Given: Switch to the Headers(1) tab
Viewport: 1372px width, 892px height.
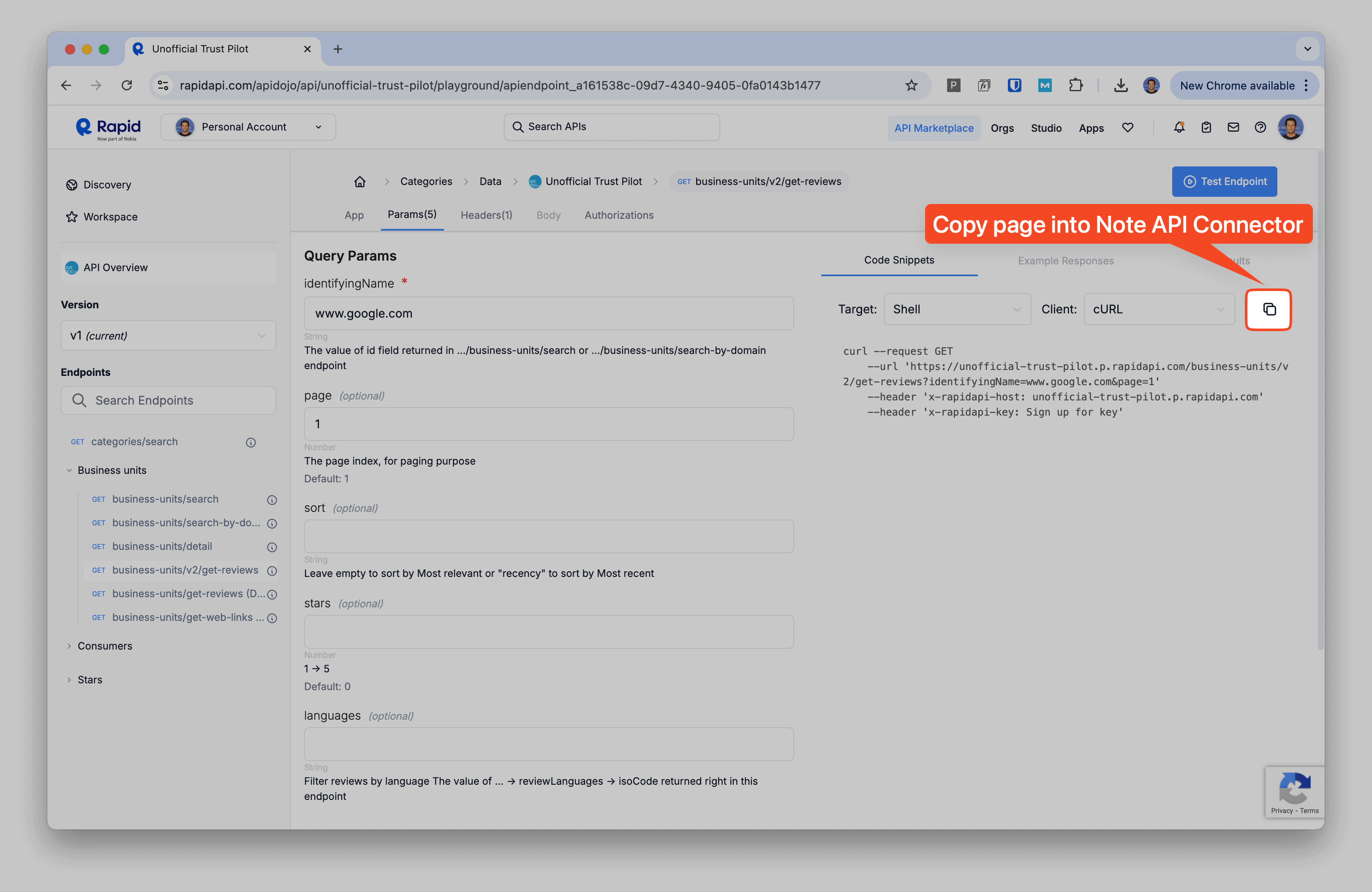Looking at the screenshot, I should pyautogui.click(x=486, y=215).
